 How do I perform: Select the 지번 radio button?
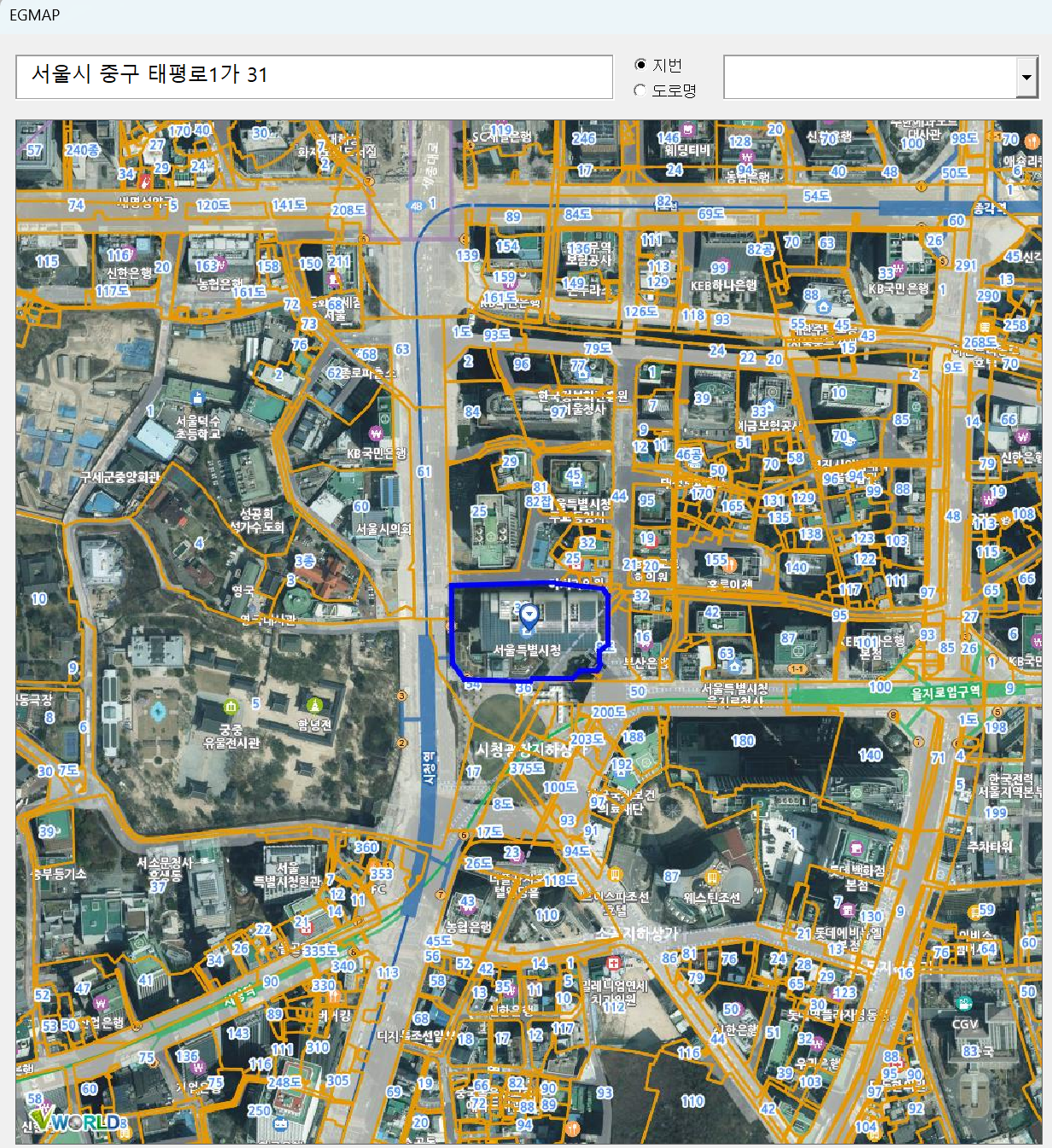(x=640, y=65)
